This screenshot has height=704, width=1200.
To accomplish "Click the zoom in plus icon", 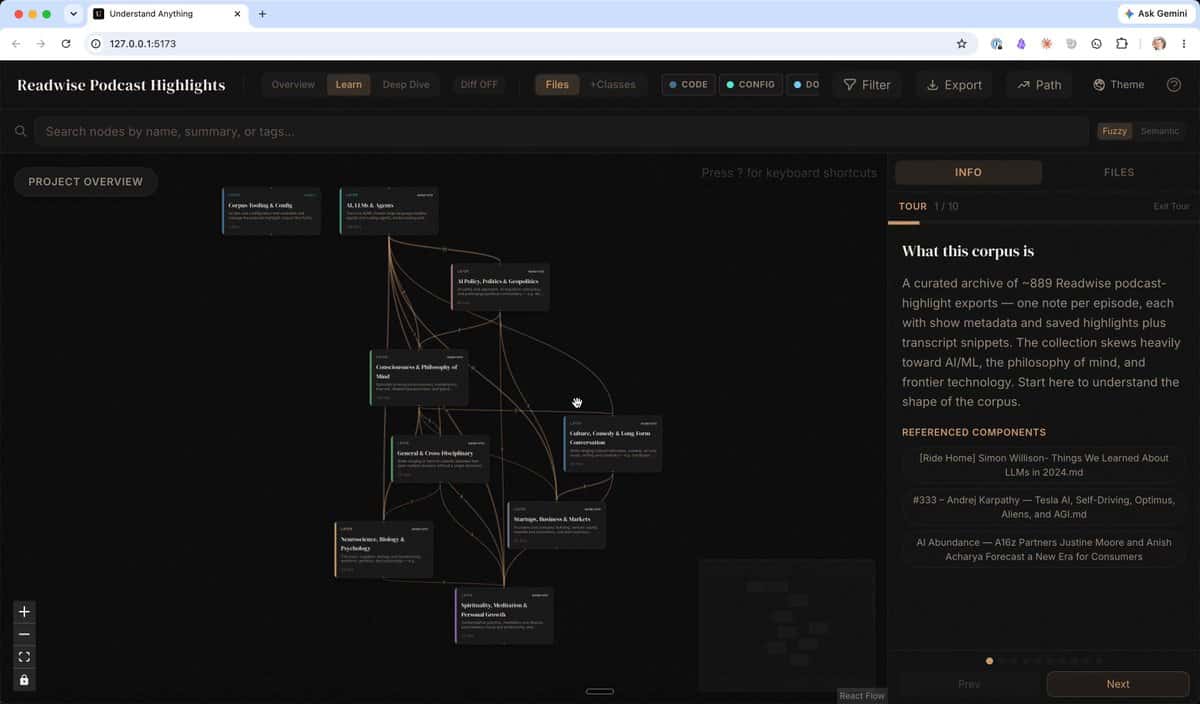I will pyautogui.click(x=24, y=612).
